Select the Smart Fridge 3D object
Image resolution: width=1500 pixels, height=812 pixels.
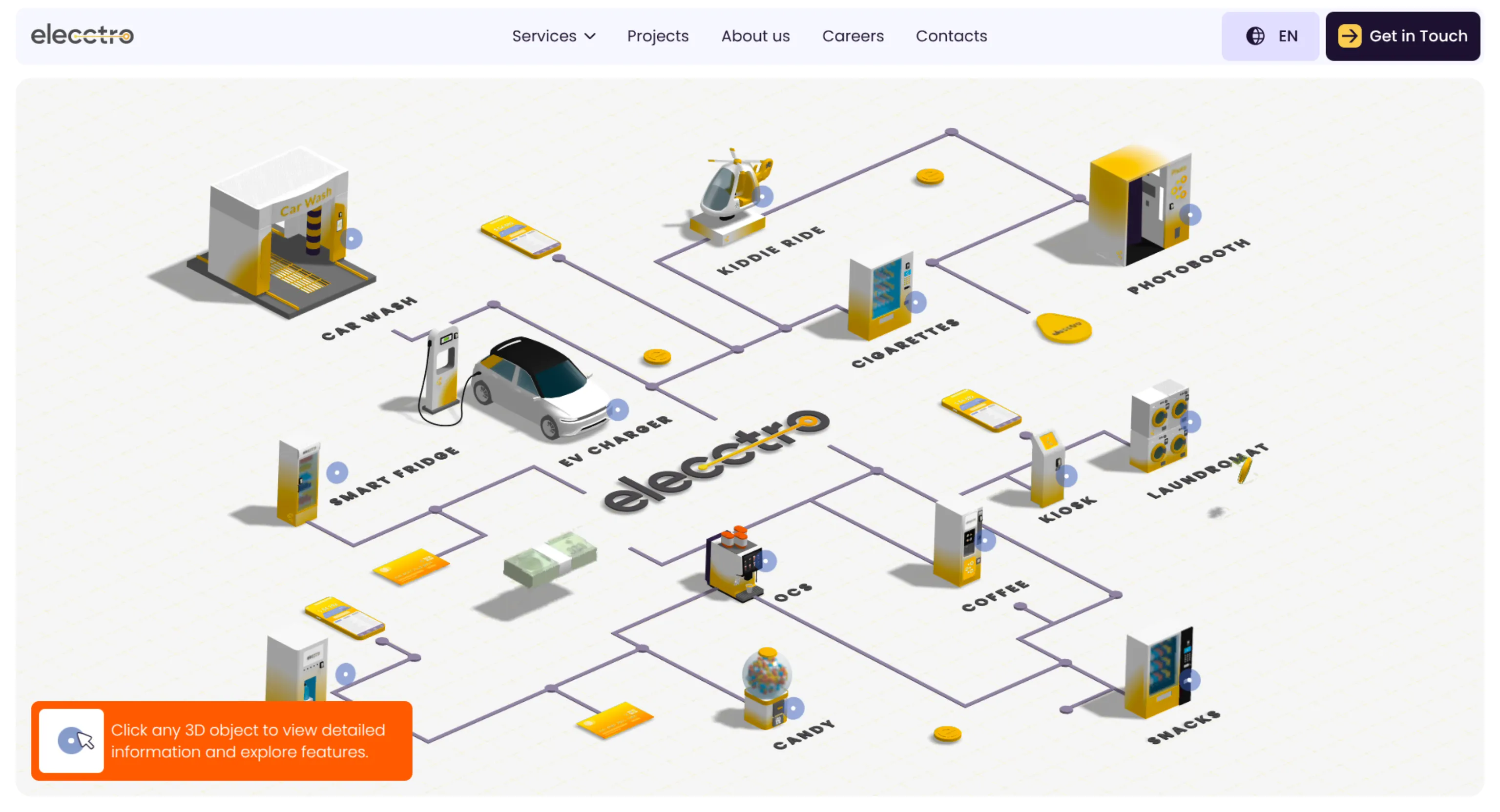298,483
